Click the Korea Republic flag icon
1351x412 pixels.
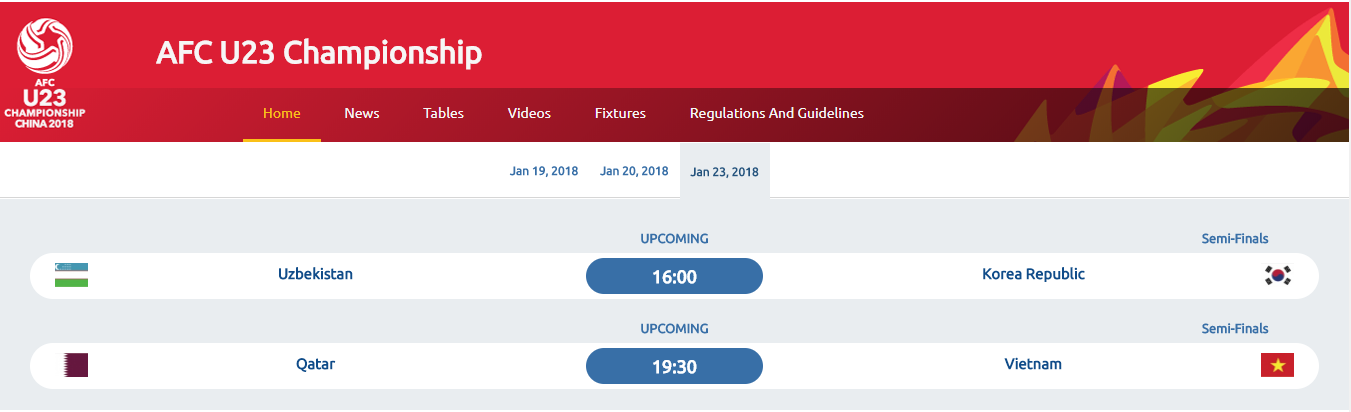click(1277, 275)
